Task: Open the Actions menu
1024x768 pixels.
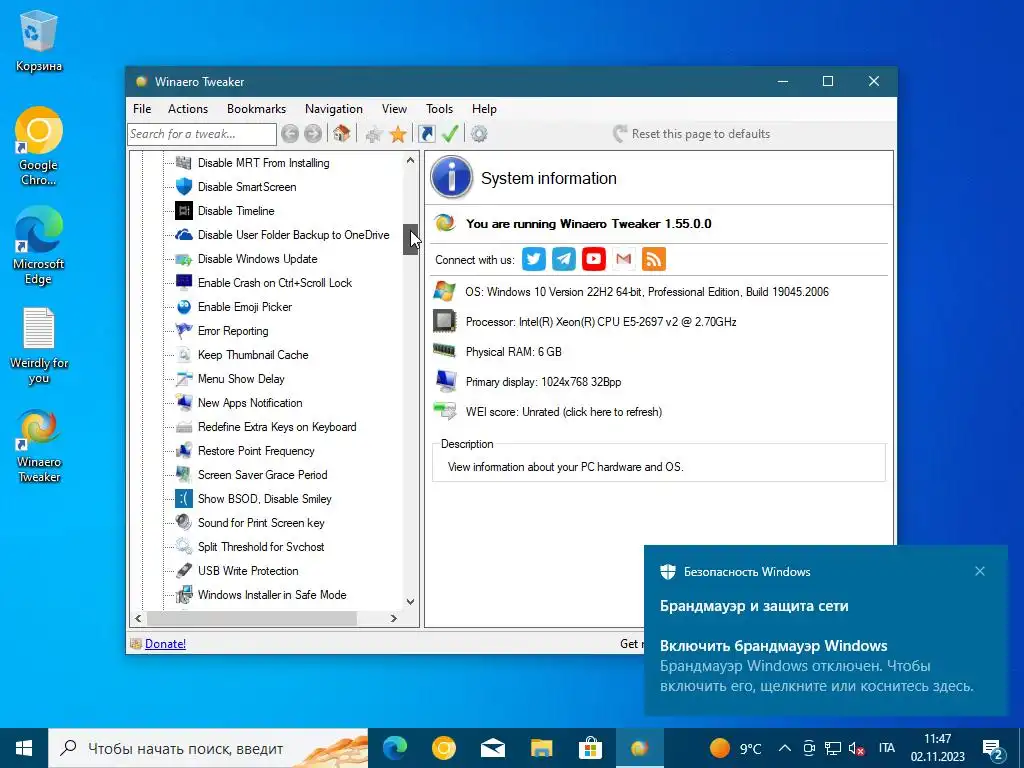Action: [x=188, y=109]
